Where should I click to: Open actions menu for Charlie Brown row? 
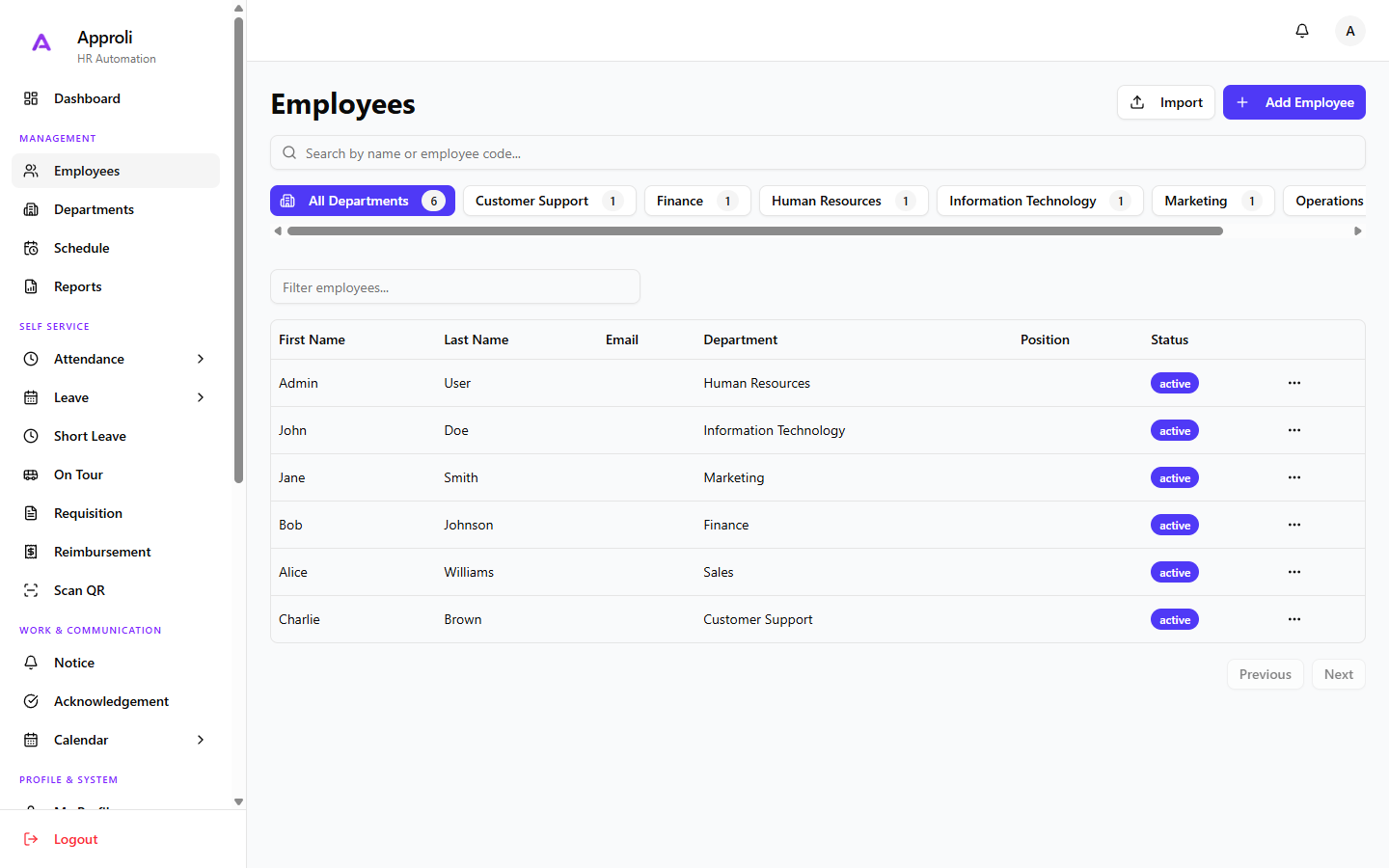pyautogui.click(x=1294, y=619)
